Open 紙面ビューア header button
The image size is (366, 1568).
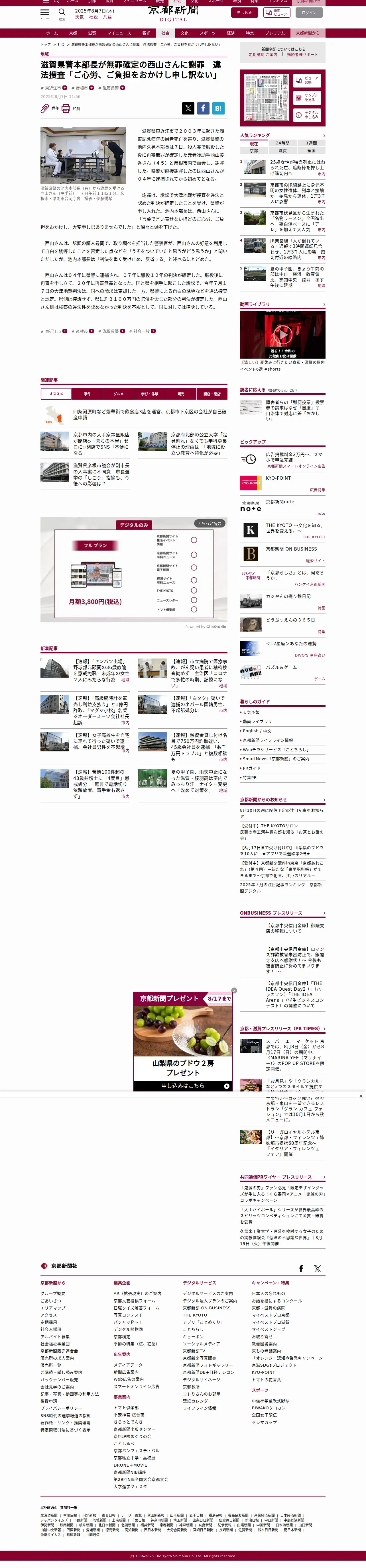point(277,12)
